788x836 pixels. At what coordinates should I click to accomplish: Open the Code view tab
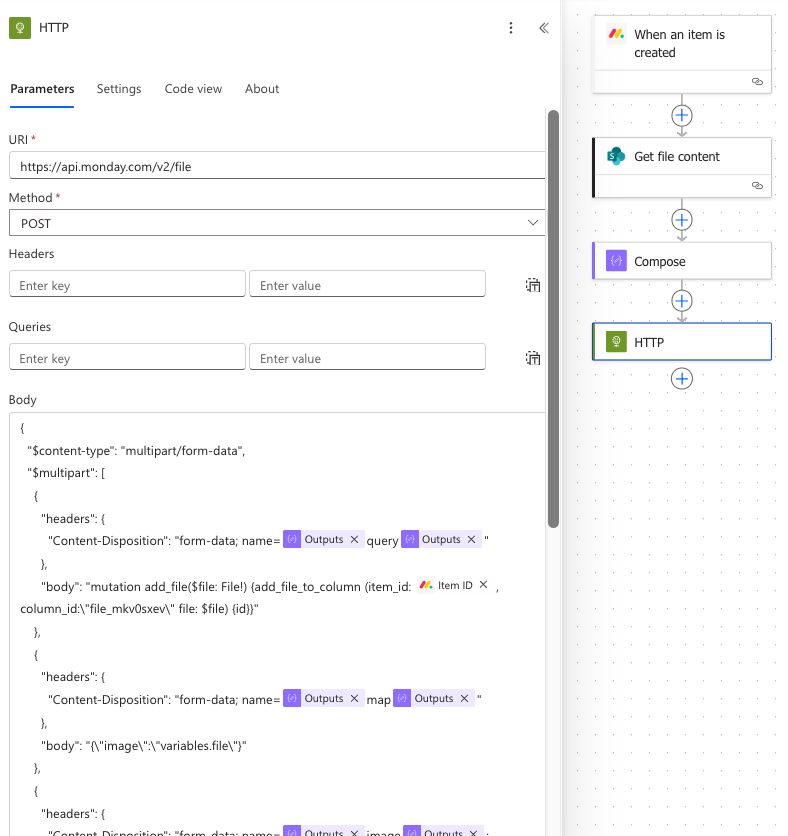(x=193, y=89)
